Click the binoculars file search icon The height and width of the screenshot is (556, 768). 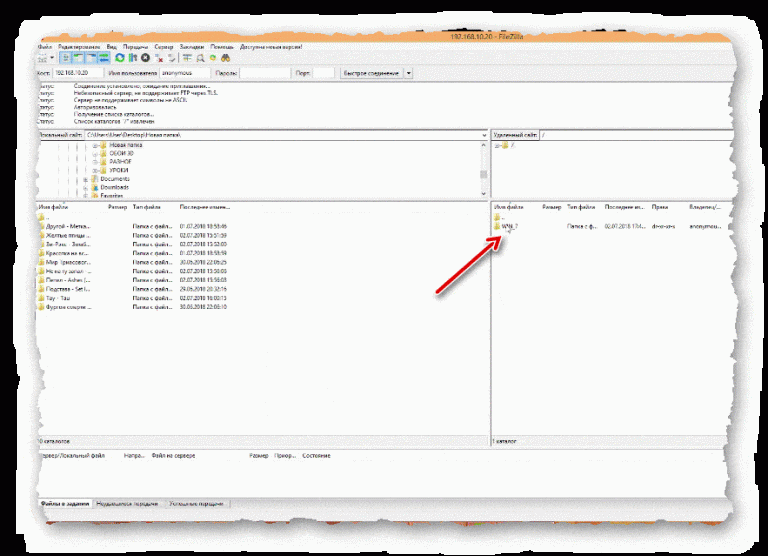(225, 59)
